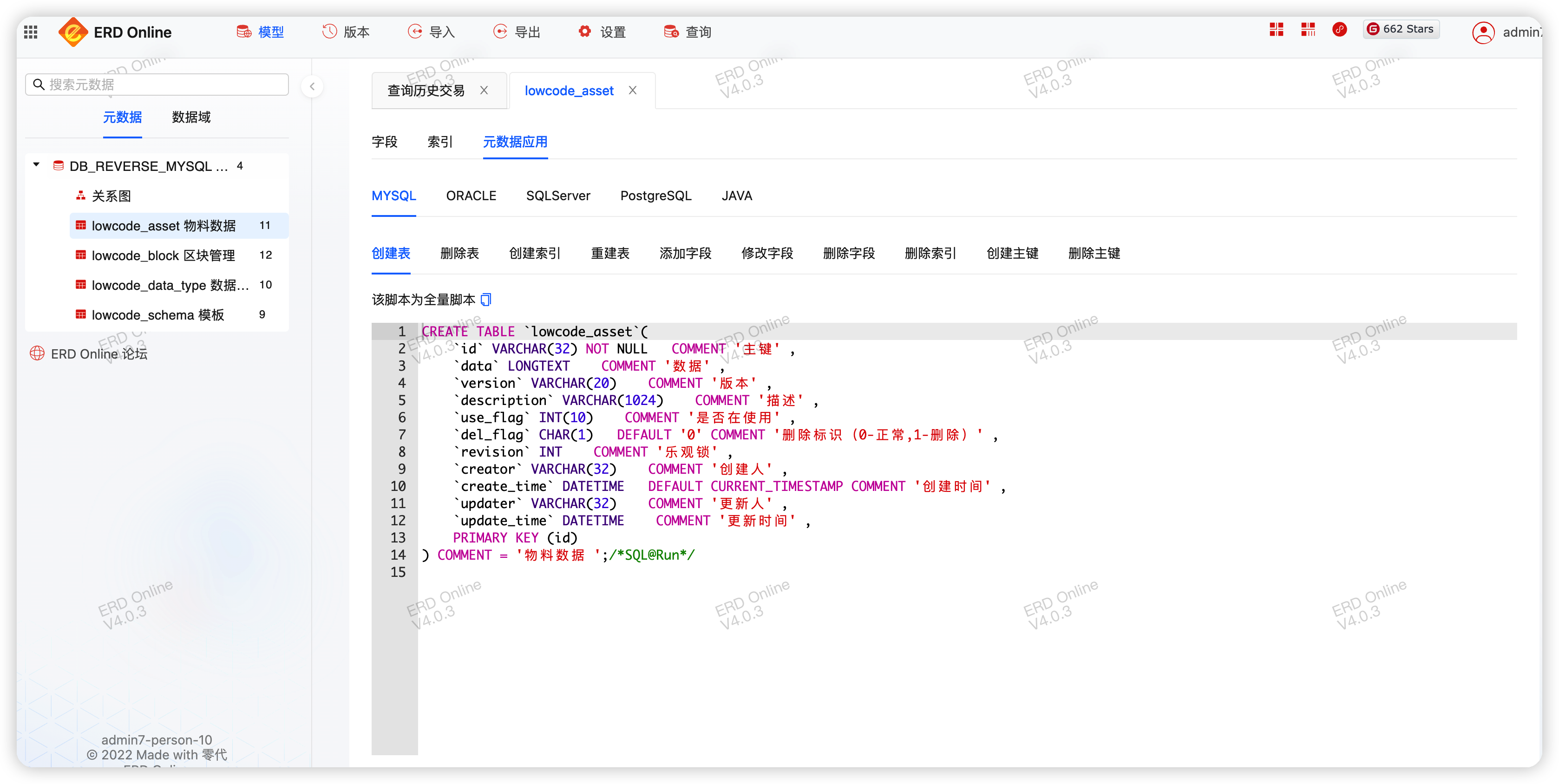Switch to ORACLE SQL tab
The width and height of the screenshot is (1559, 784).
(x=471, y=195)
